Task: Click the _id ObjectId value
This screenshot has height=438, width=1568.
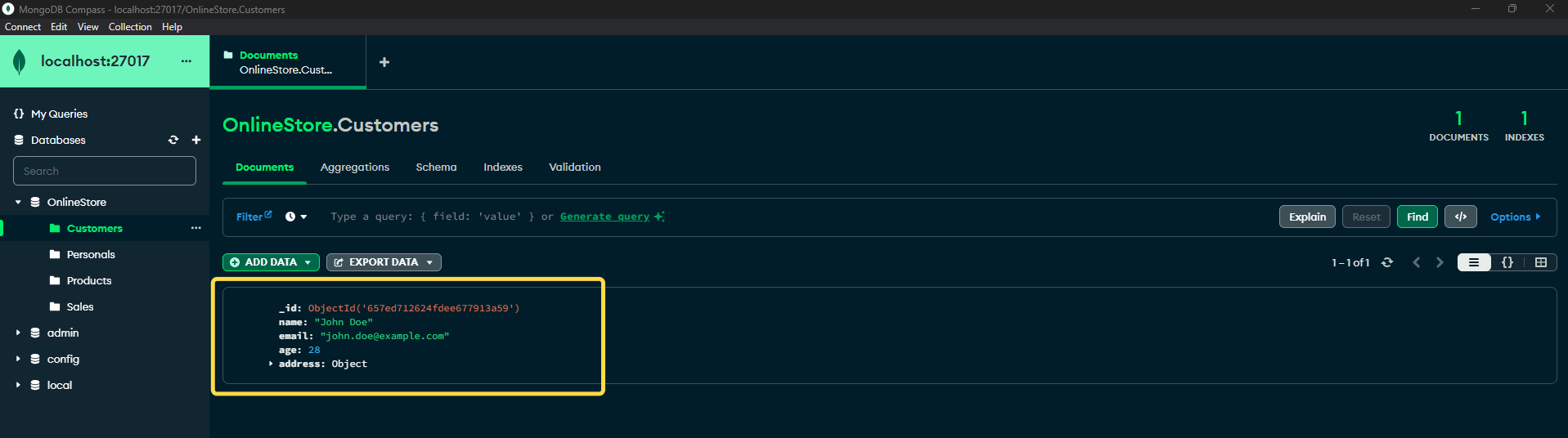Action: point(414,308)
